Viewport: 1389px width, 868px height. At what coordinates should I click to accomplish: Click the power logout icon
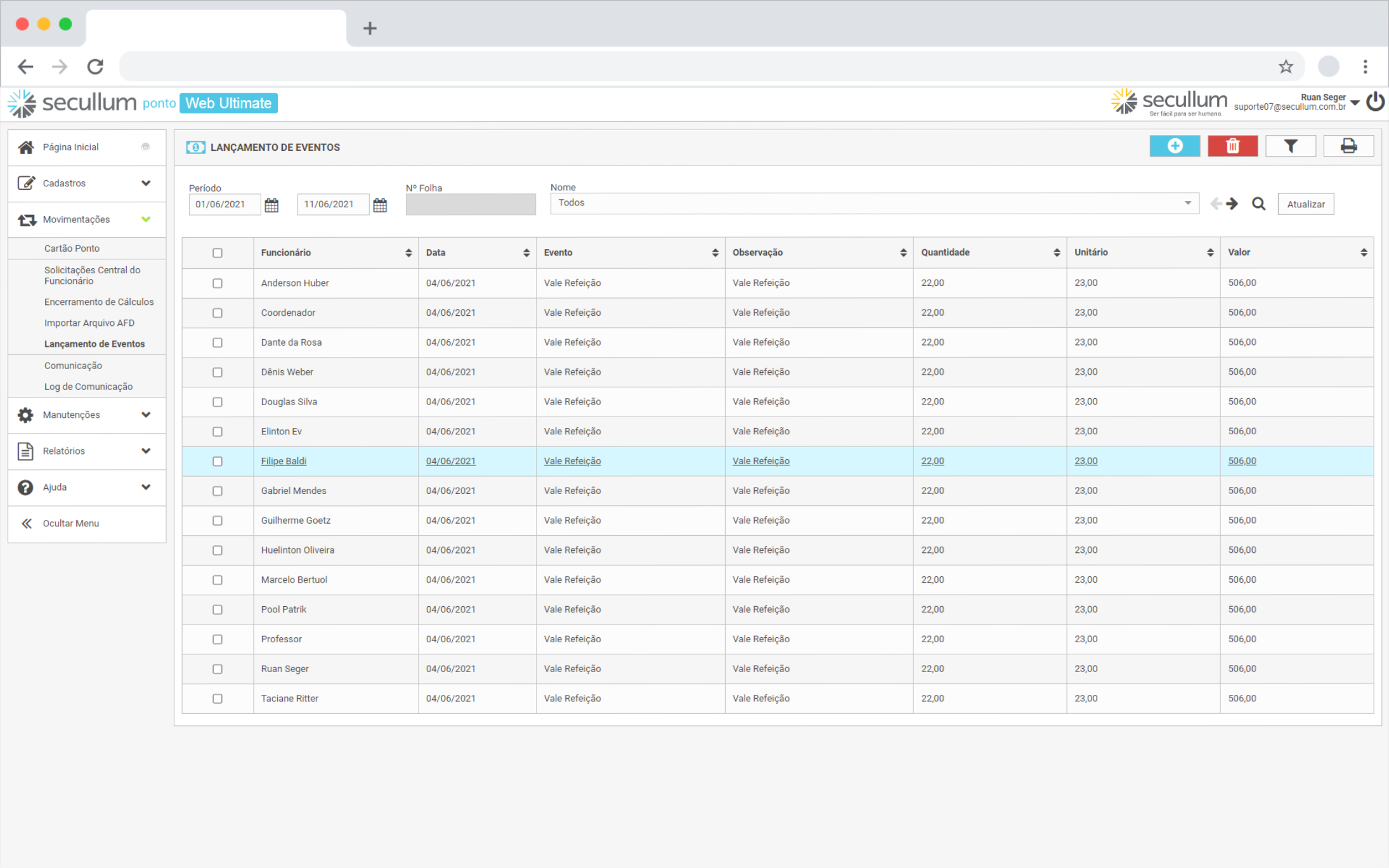1375,102
